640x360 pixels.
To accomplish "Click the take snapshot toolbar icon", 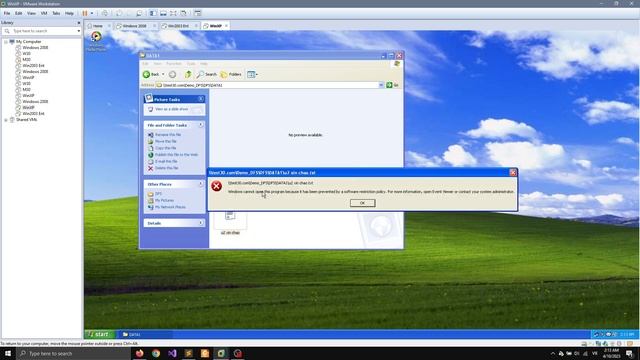I will coord(119,13).
